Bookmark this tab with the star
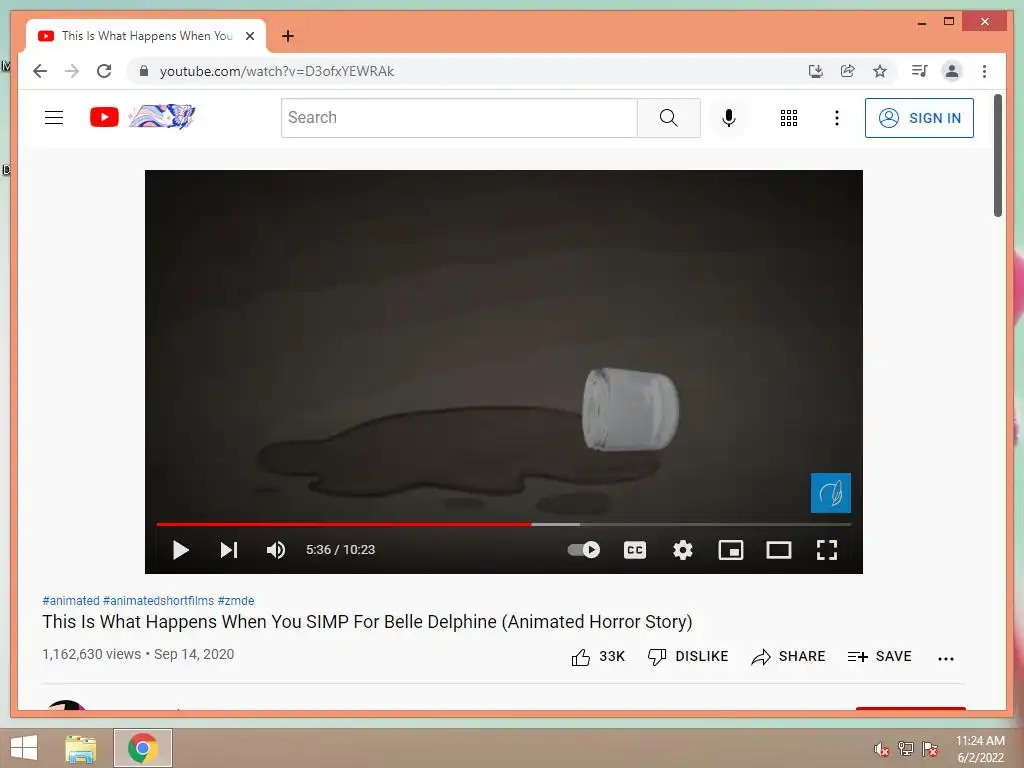Image resolution: width=1024 pixels, height=768 pixels. click(x=880, y=71)
